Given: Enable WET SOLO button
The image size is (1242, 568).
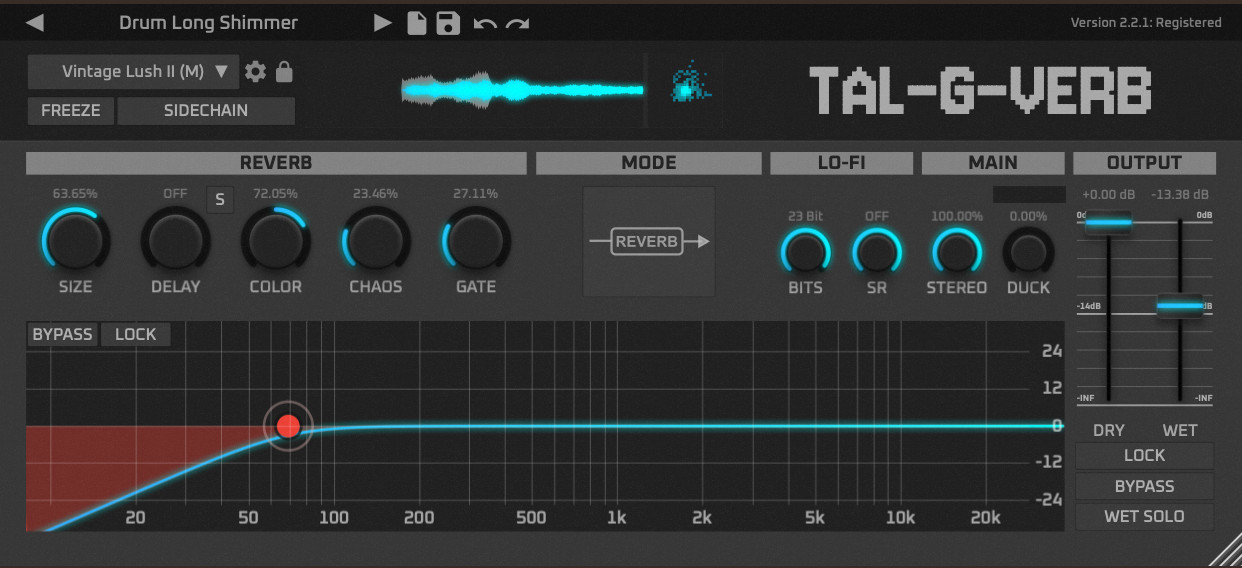Looking at the screenshot, I should pyautogui.click(x=1144, y=516).
